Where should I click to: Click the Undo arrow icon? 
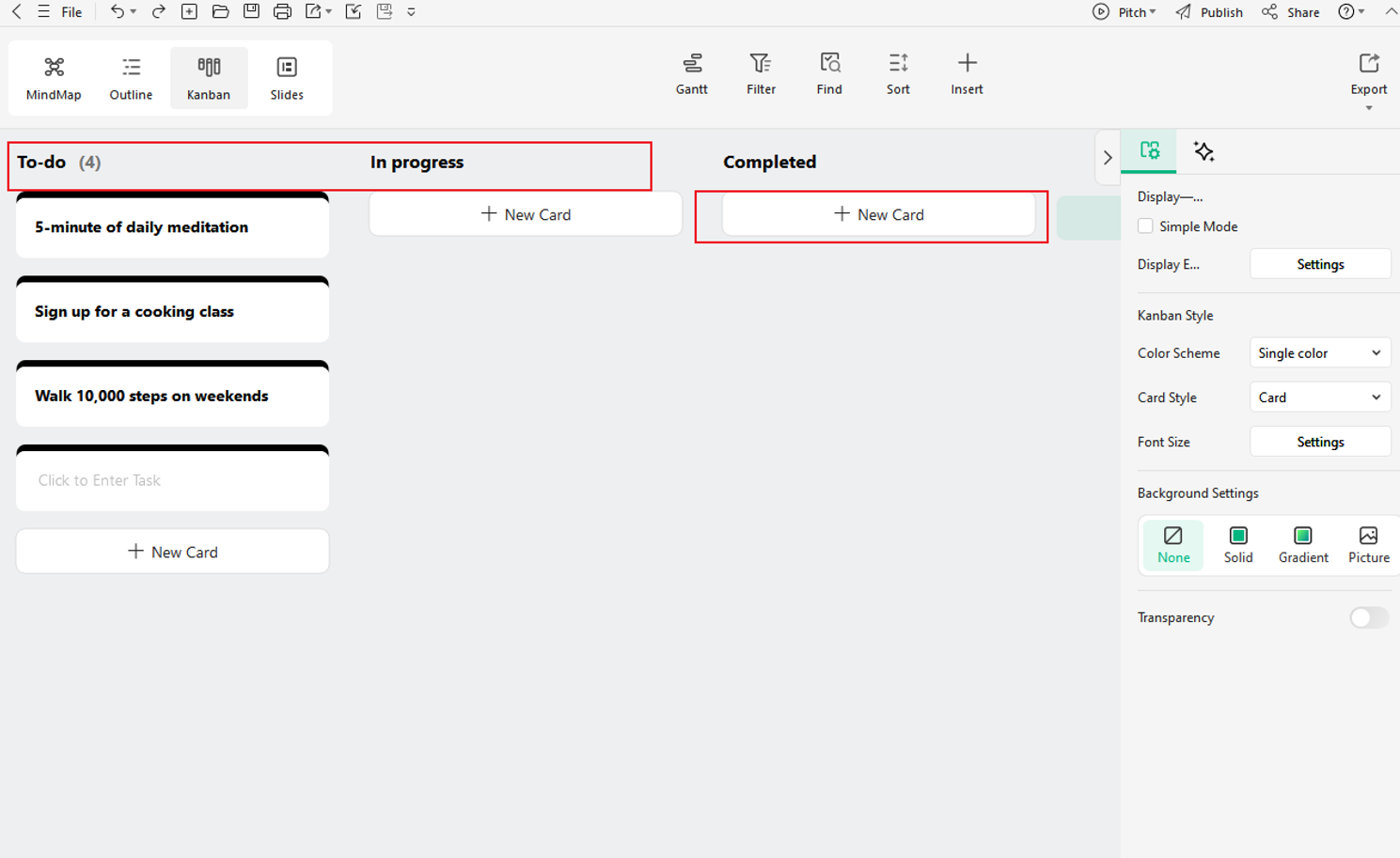pyautogui.click(x=117, y=12)
